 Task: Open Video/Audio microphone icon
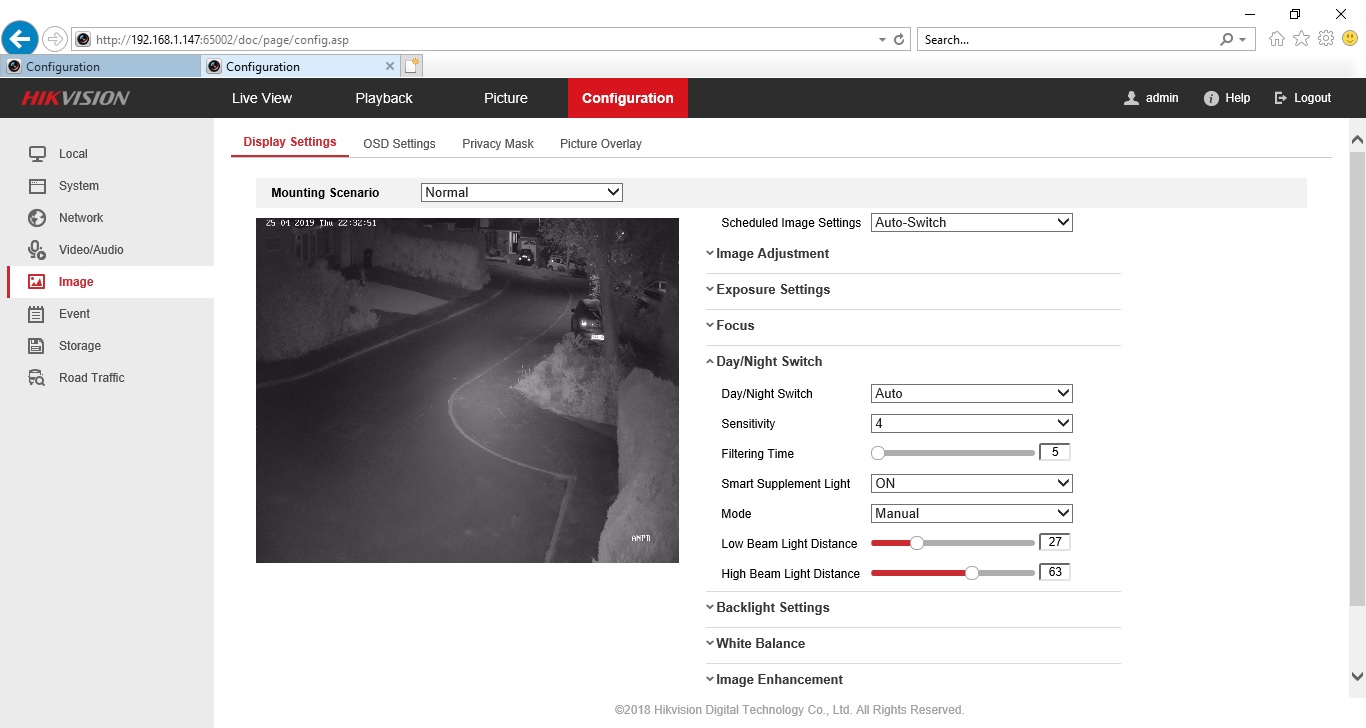[37, 250]
